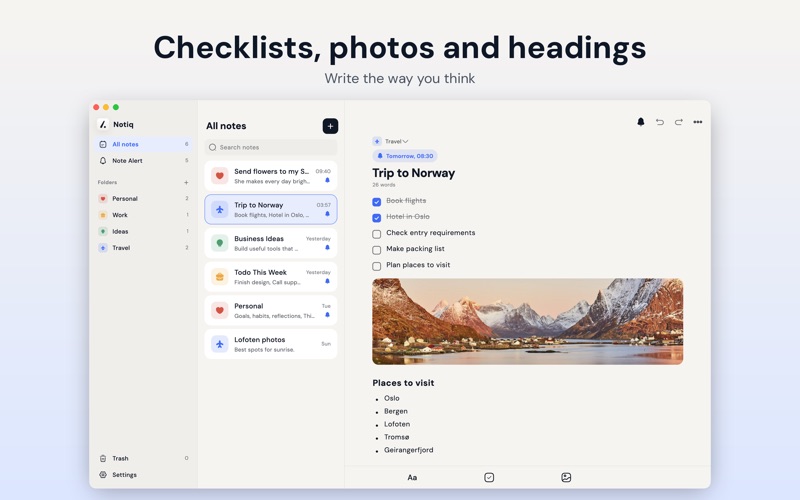Click bell icon on Personal note card

328,315
